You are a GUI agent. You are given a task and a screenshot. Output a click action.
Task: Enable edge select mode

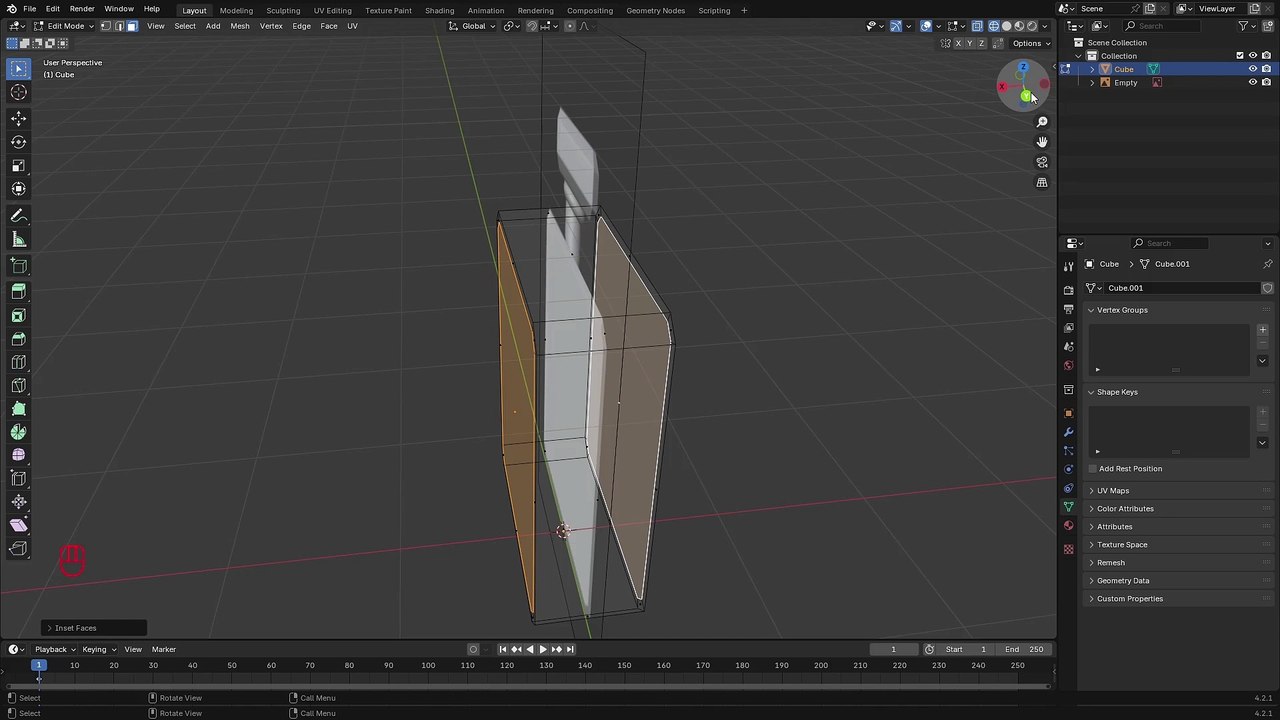click(x=118, y=26)
